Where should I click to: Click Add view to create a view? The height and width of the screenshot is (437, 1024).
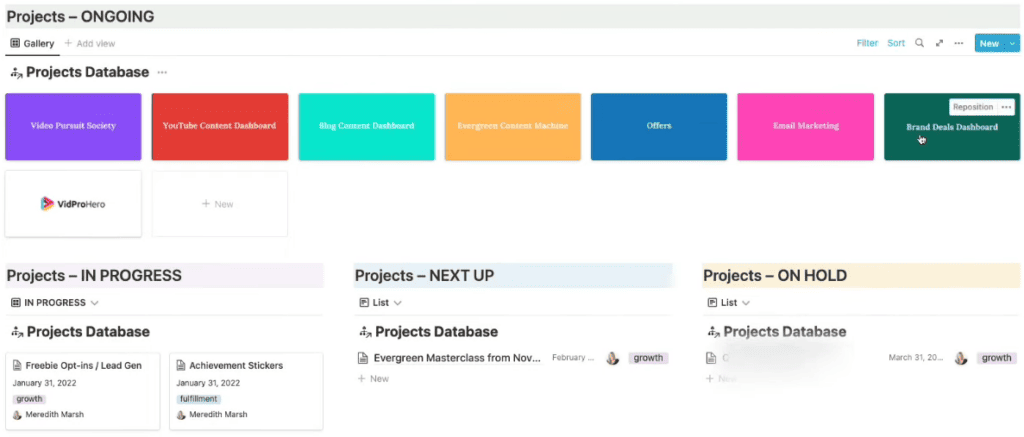click(89, 44)
